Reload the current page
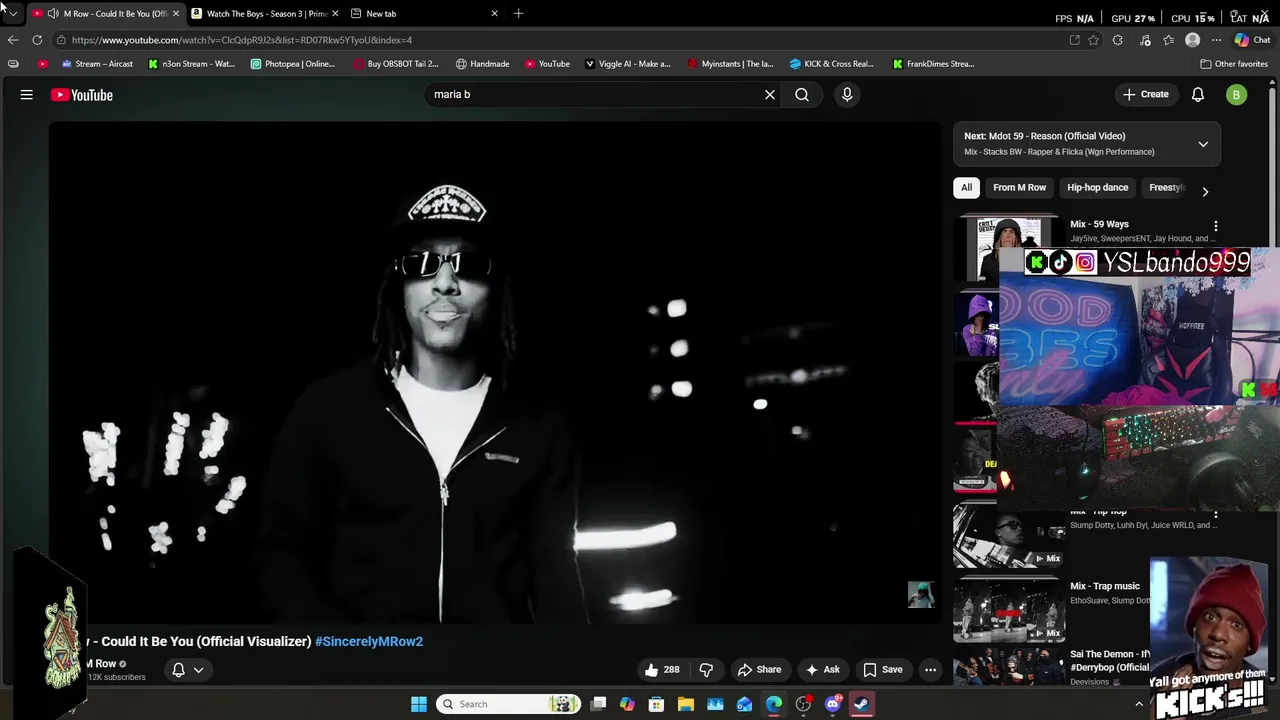1280x720 pixels. click(x=37, y=40)
